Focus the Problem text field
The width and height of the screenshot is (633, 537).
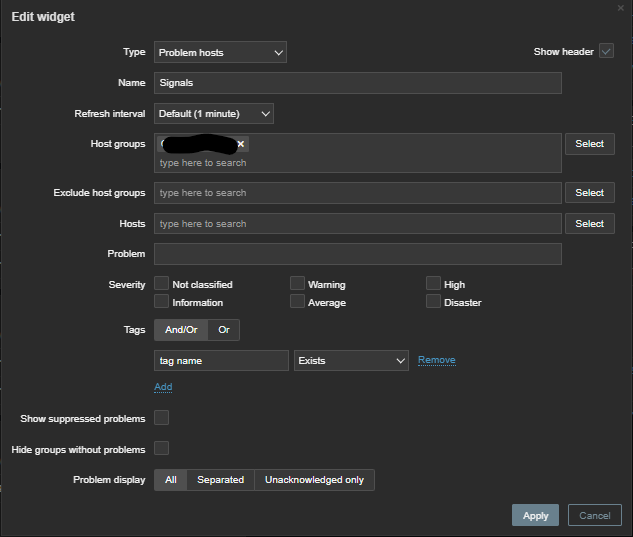[358, 254]
